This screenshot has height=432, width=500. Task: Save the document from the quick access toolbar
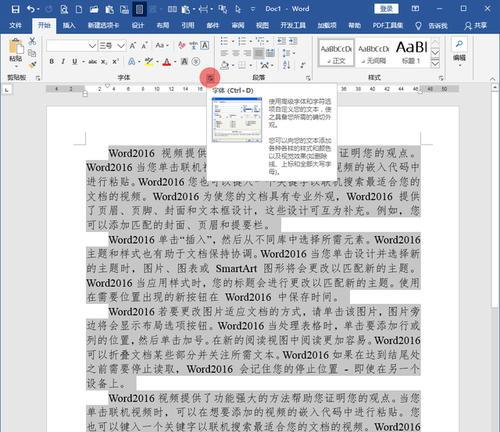pos(15,9)
